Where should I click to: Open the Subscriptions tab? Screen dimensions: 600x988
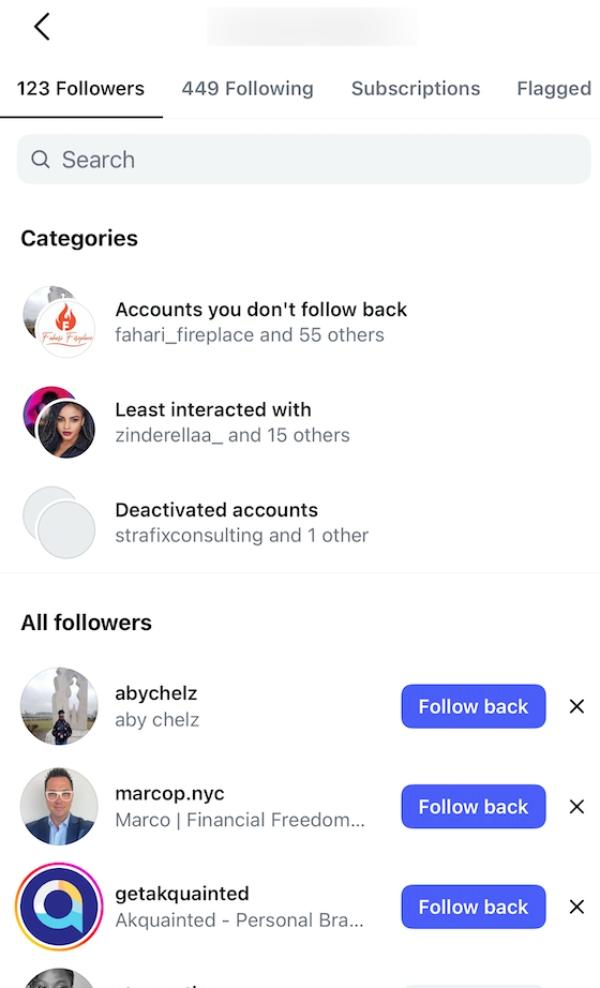coord(415,88)
